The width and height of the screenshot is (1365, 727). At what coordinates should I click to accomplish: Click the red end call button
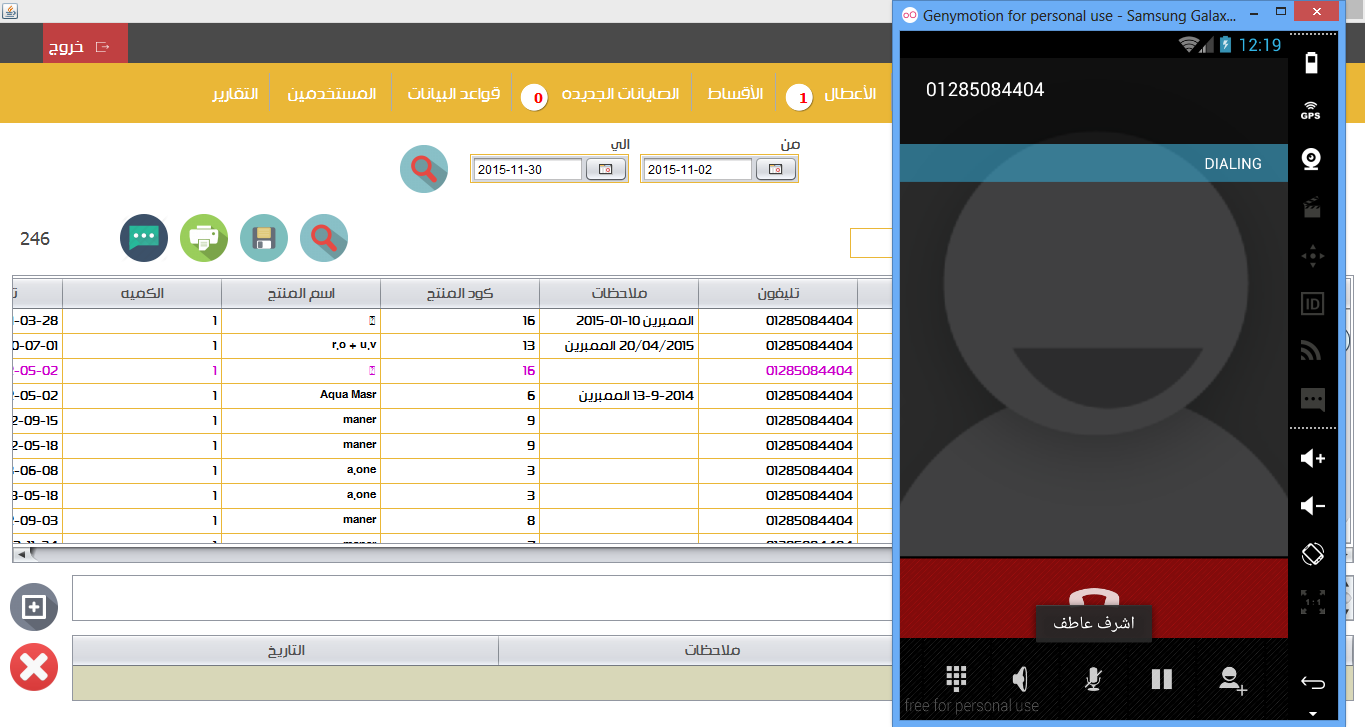click(1094, 598)
